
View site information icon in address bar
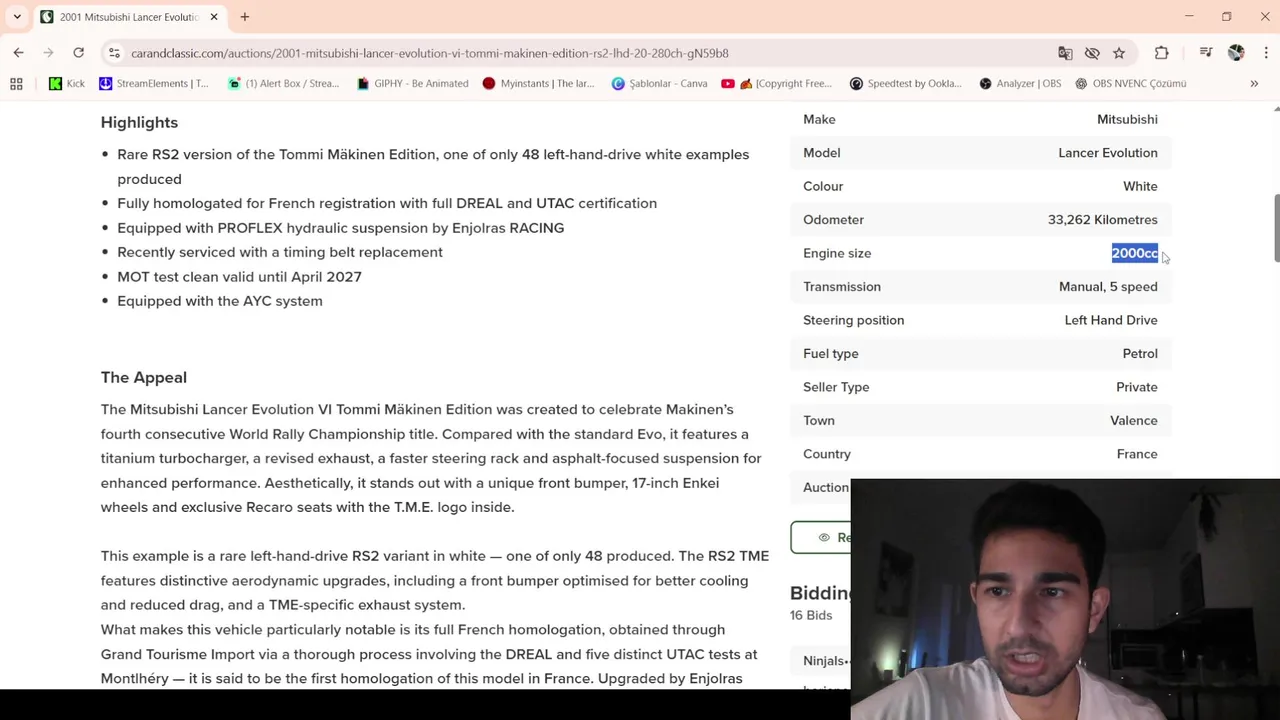(115, 53)
